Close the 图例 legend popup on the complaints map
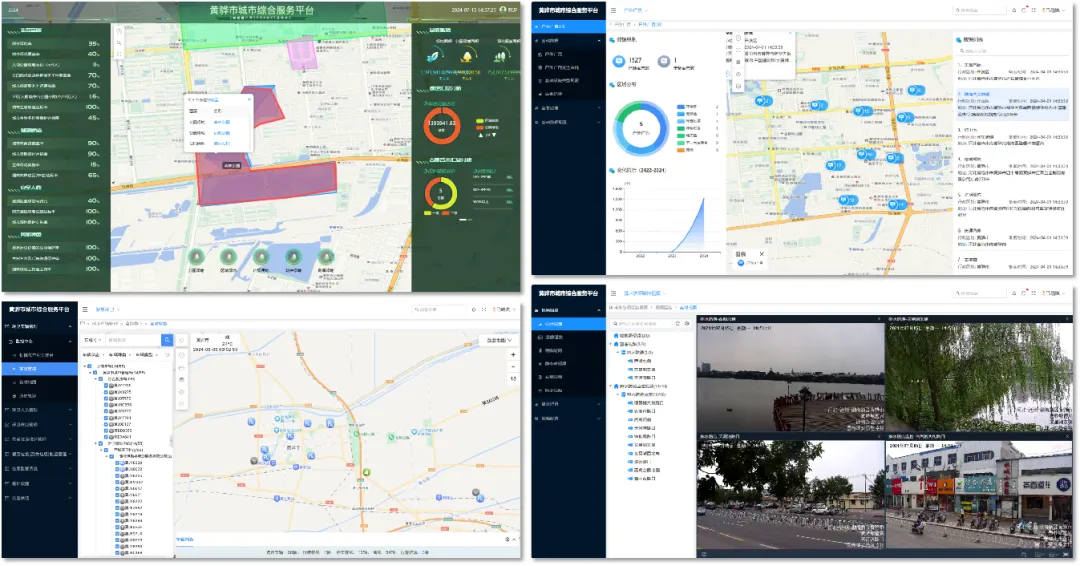Viewport: 1080px width, 566px height. (761, 254)
